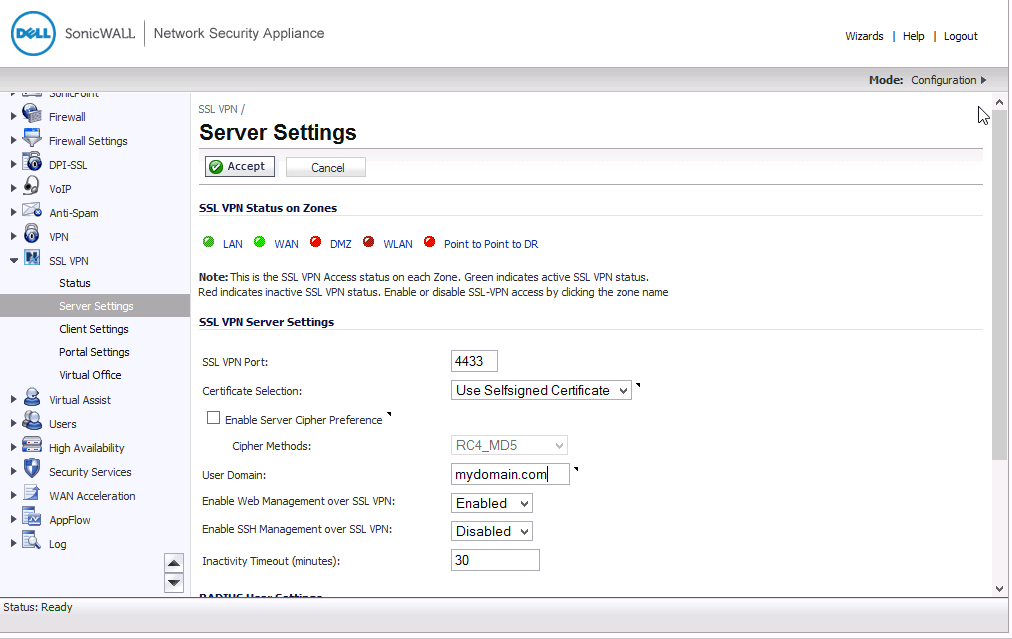The width and height of the screenshot is (1012, 639).
Task: Click the Firewall Settings funnel icon
Action: pos(32,137)
